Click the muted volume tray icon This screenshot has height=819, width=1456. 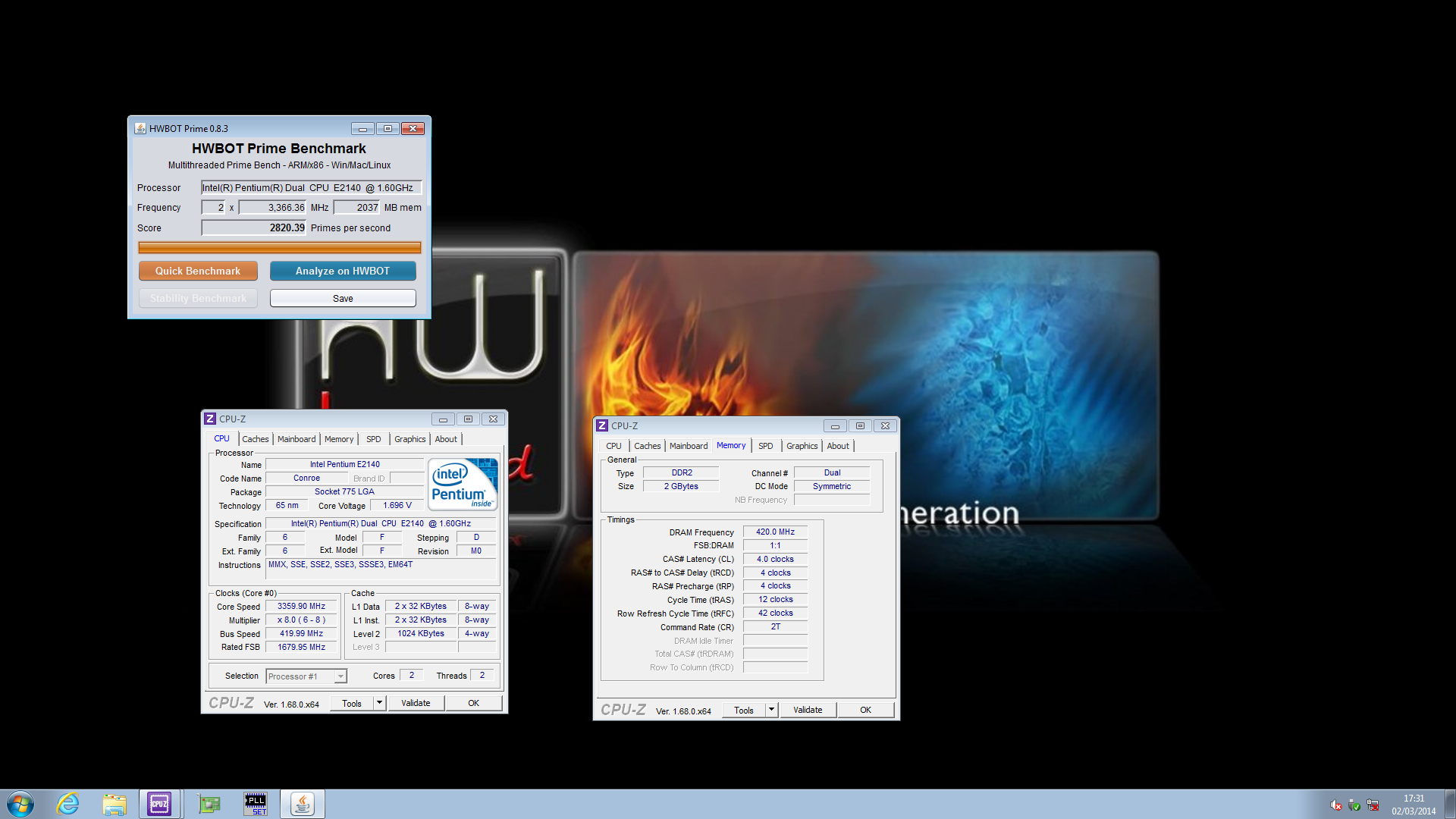coord(1336,805)
